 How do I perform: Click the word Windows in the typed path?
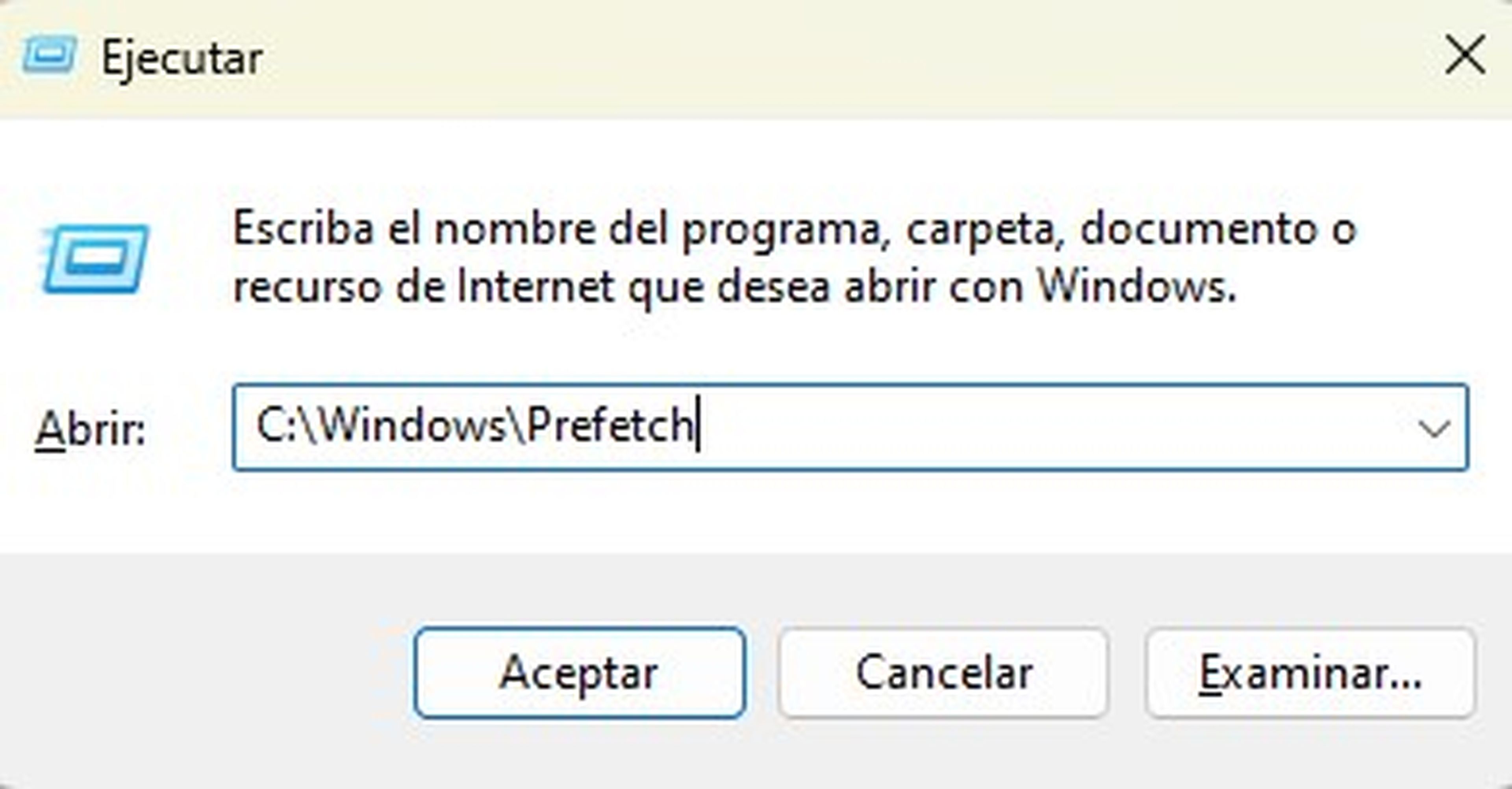coord(413,425)
